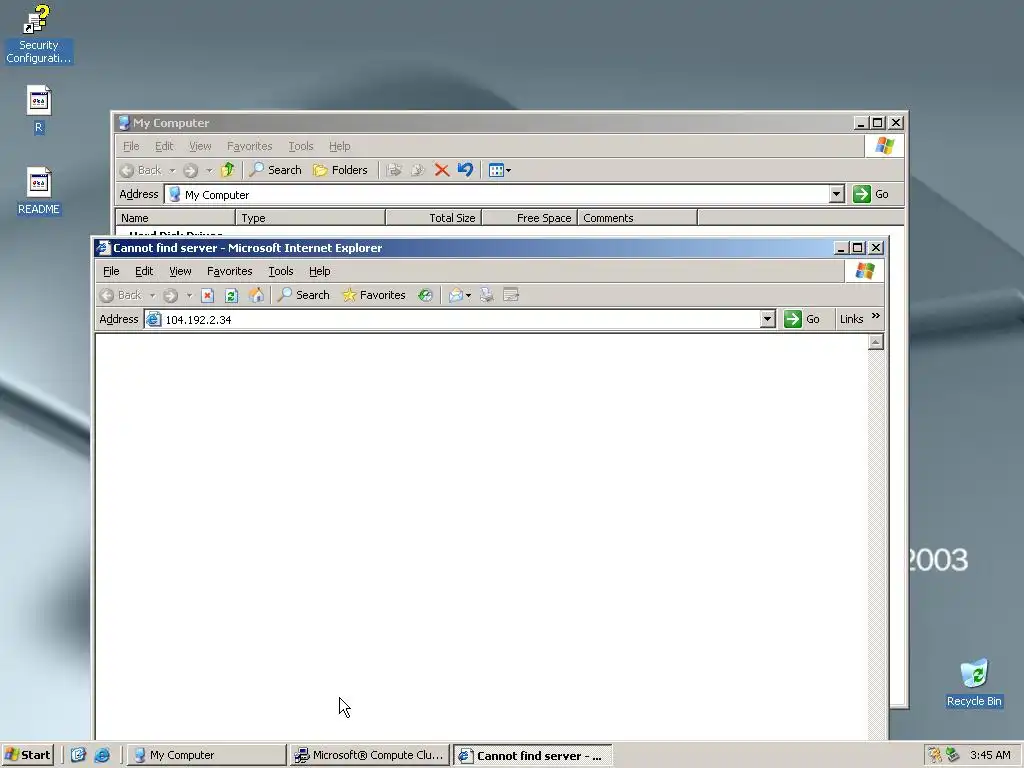The height and width of the screenshot is (768, 1024).
Task: Open Search pane in Internet Explorer
Action: [304, 295]
